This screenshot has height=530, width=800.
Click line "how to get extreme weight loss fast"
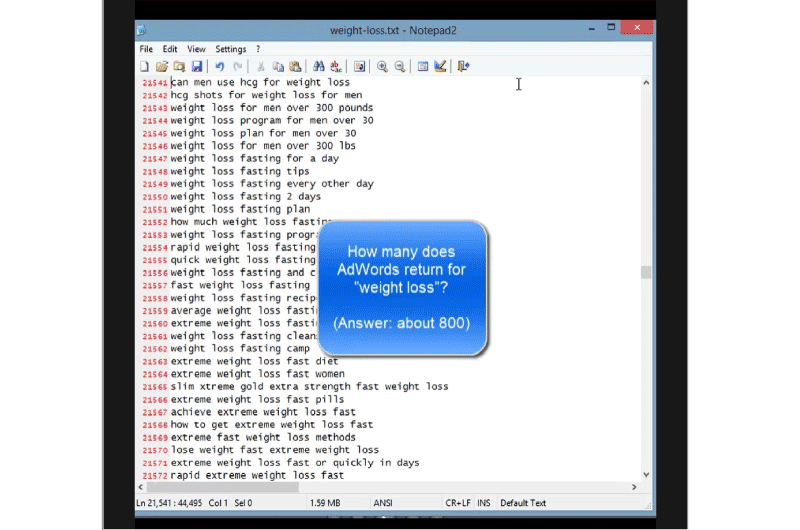coord(272,424)
